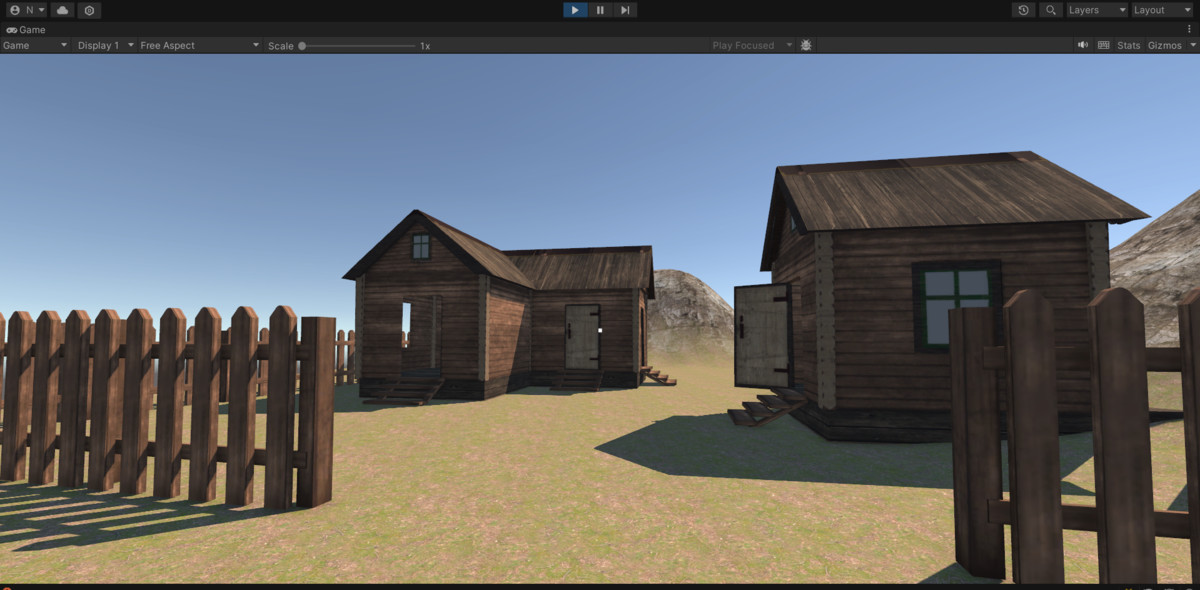Stop play mode with the Play button

click(575, 10)
